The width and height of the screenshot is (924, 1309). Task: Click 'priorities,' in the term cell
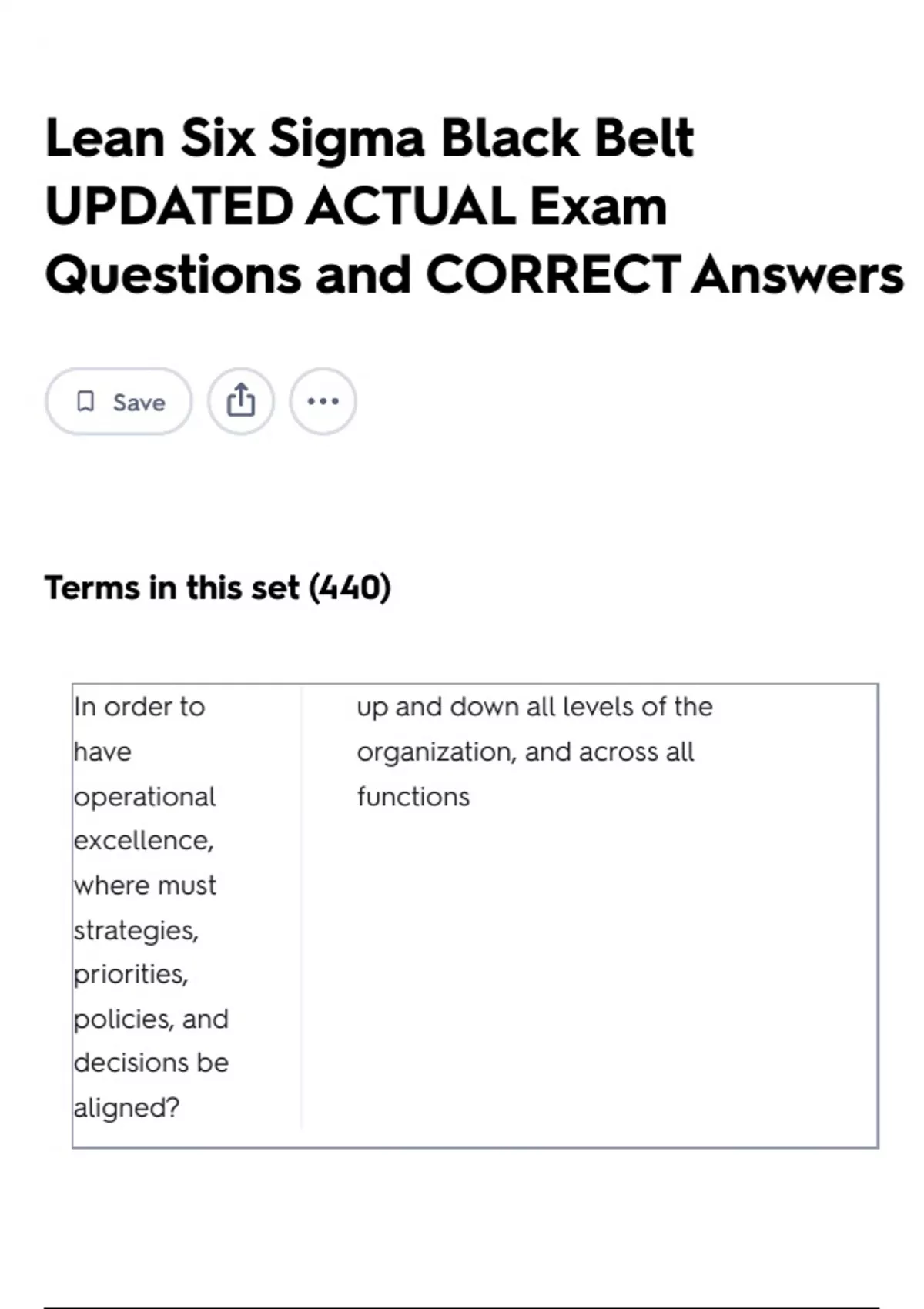[131, 974]
